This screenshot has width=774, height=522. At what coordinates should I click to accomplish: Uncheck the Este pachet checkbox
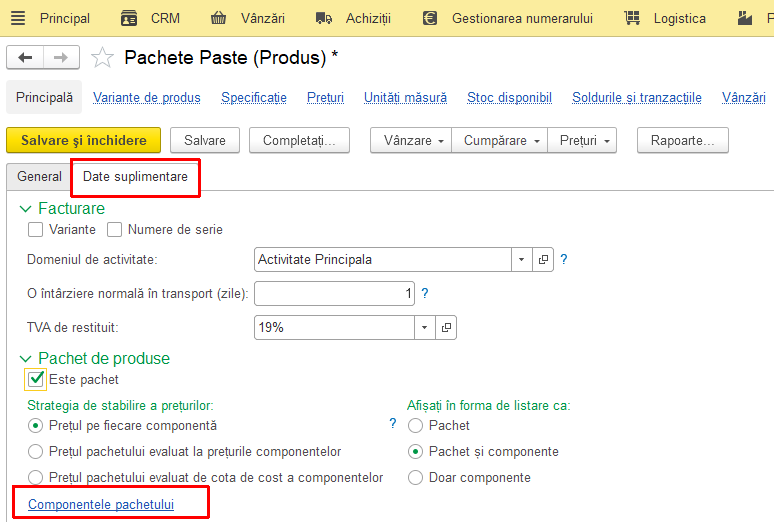pyautogui.click(x=36, y=379)
